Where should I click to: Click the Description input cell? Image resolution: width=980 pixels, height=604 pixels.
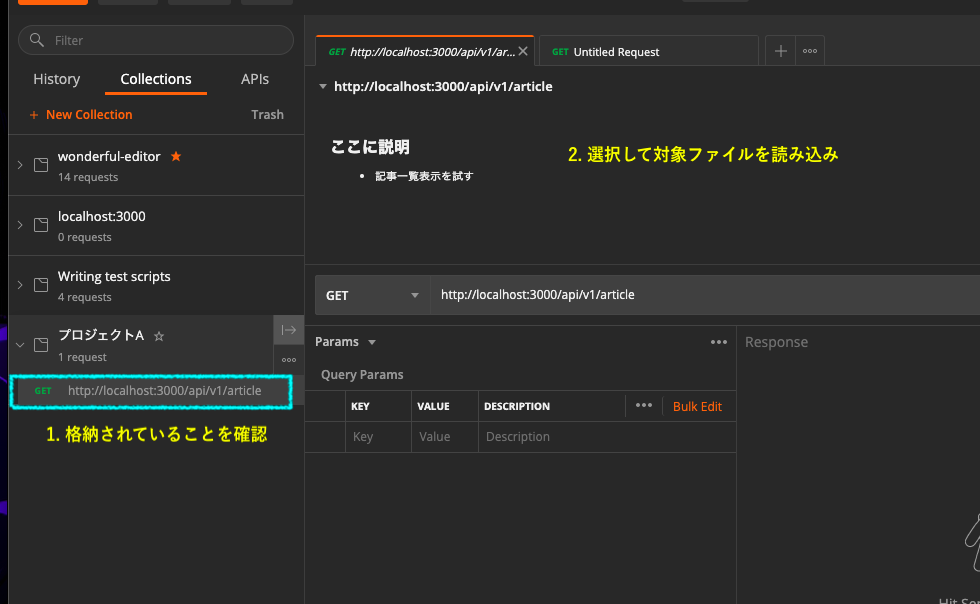[607, 437]
